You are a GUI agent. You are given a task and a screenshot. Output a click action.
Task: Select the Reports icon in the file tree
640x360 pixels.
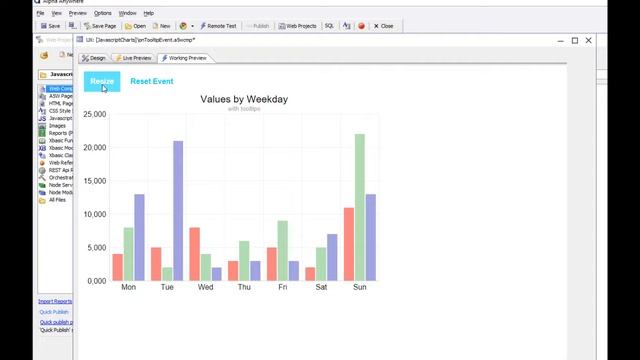click(x=42, y=133)
